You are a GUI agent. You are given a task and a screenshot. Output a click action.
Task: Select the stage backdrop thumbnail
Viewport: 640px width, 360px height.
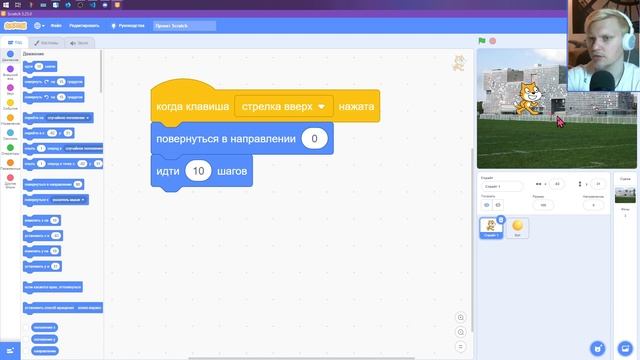tap(625, 195)
